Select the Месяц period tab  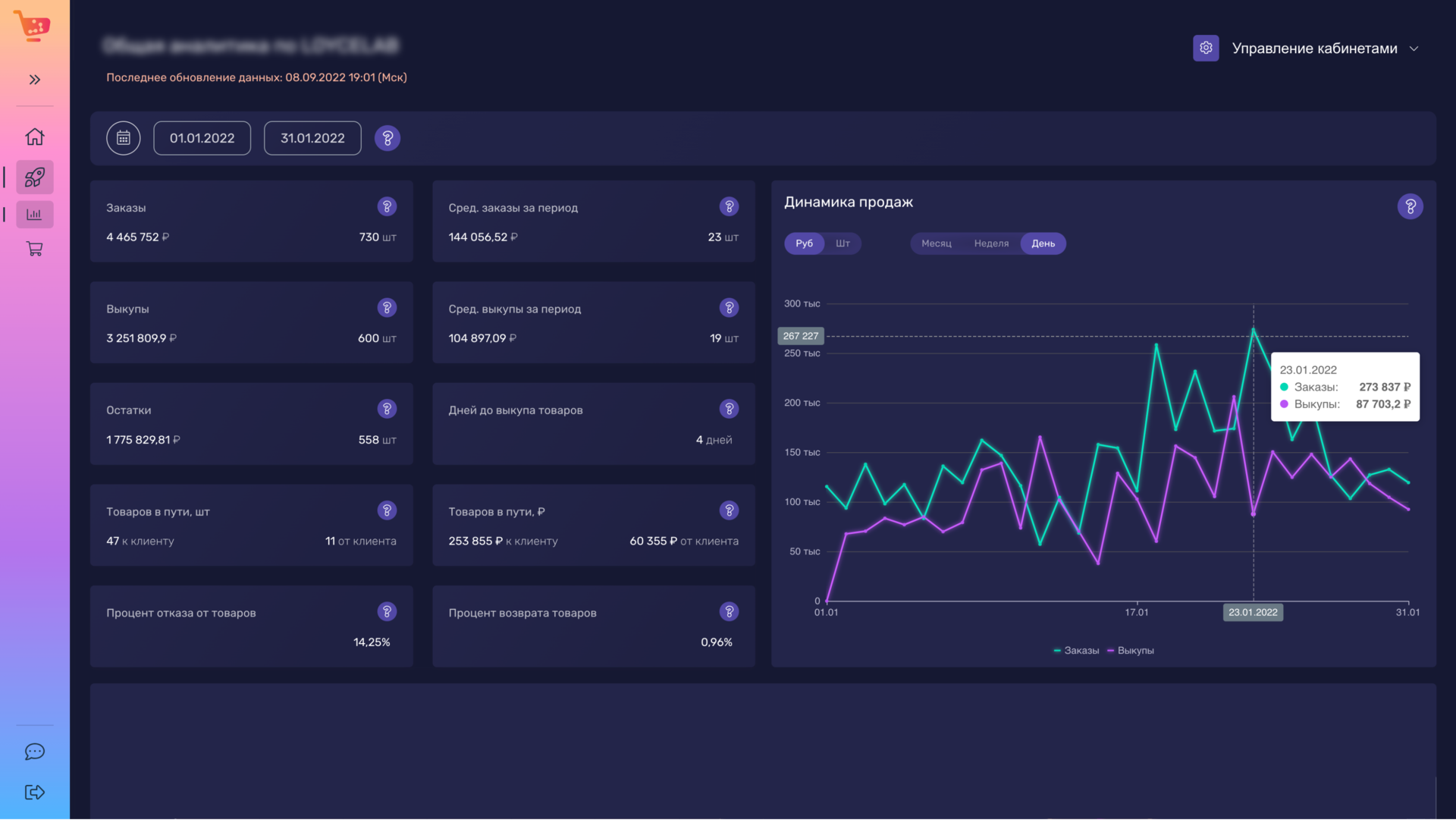point(936,243)
